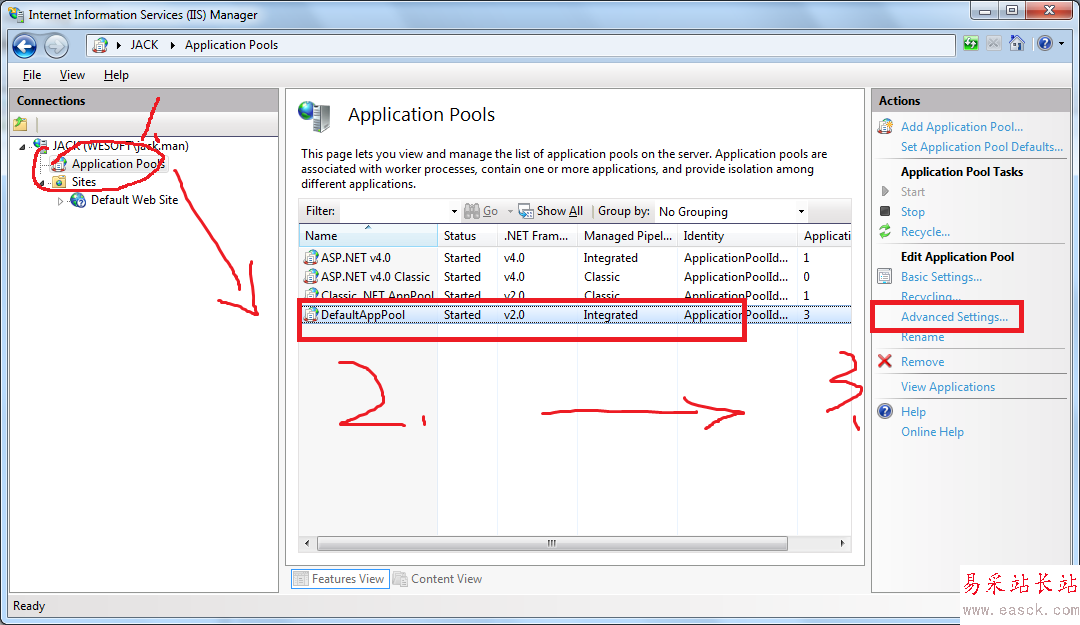Switch to Features View tab
1080x625 pixels.
click(x=340, y=579)
